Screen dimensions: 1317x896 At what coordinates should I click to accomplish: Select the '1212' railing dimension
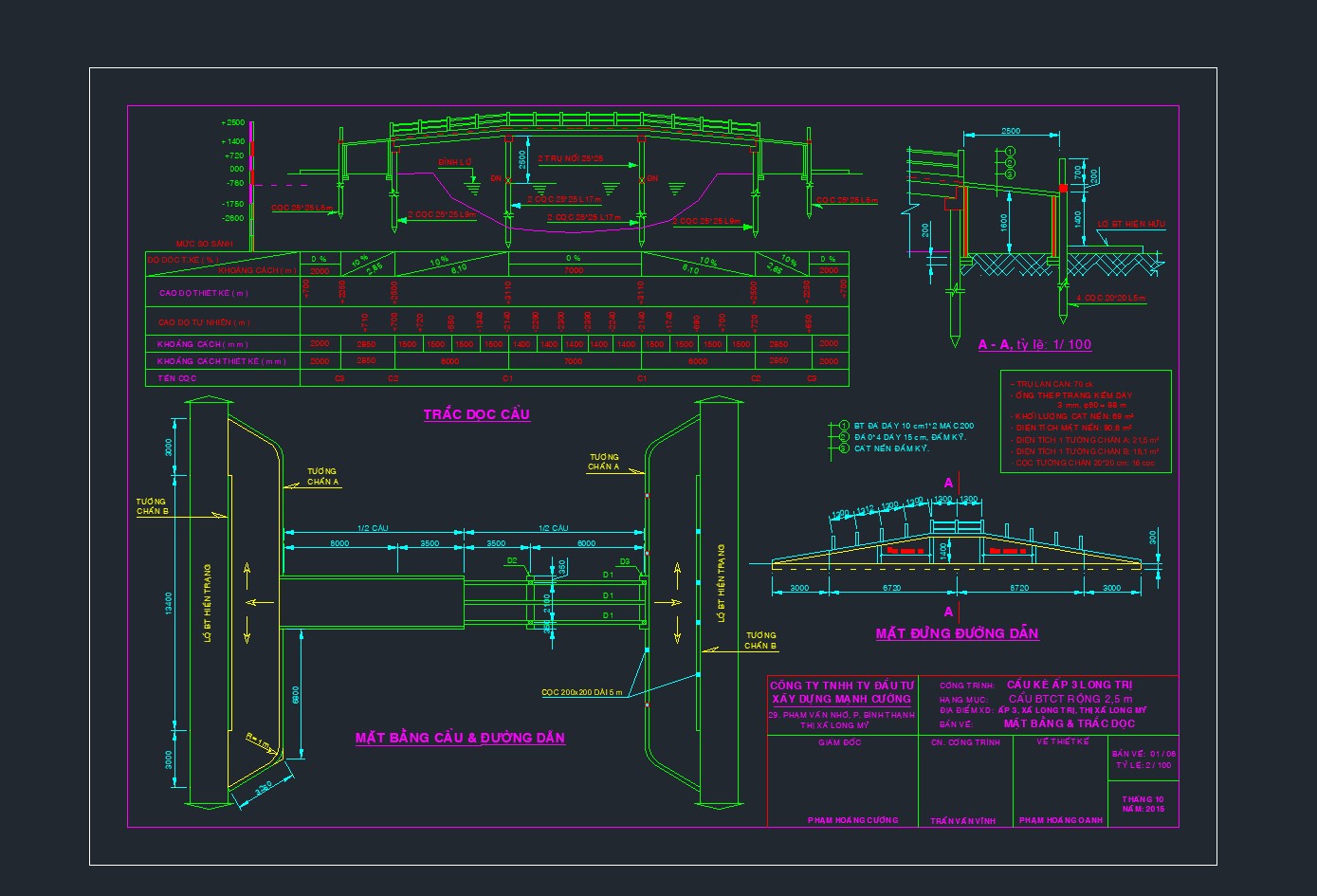[865, 509]
